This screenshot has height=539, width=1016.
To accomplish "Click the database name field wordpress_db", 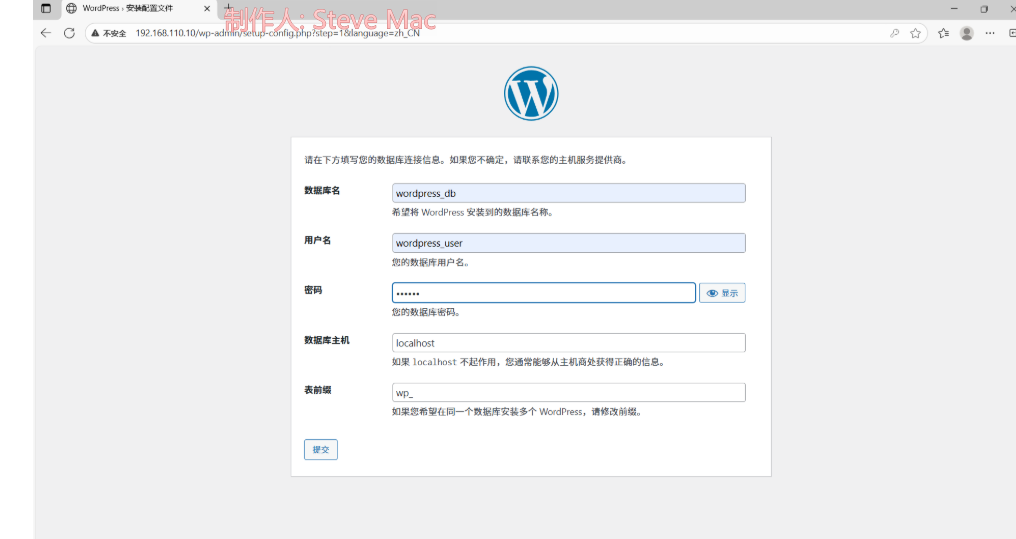I will point(568,193).
